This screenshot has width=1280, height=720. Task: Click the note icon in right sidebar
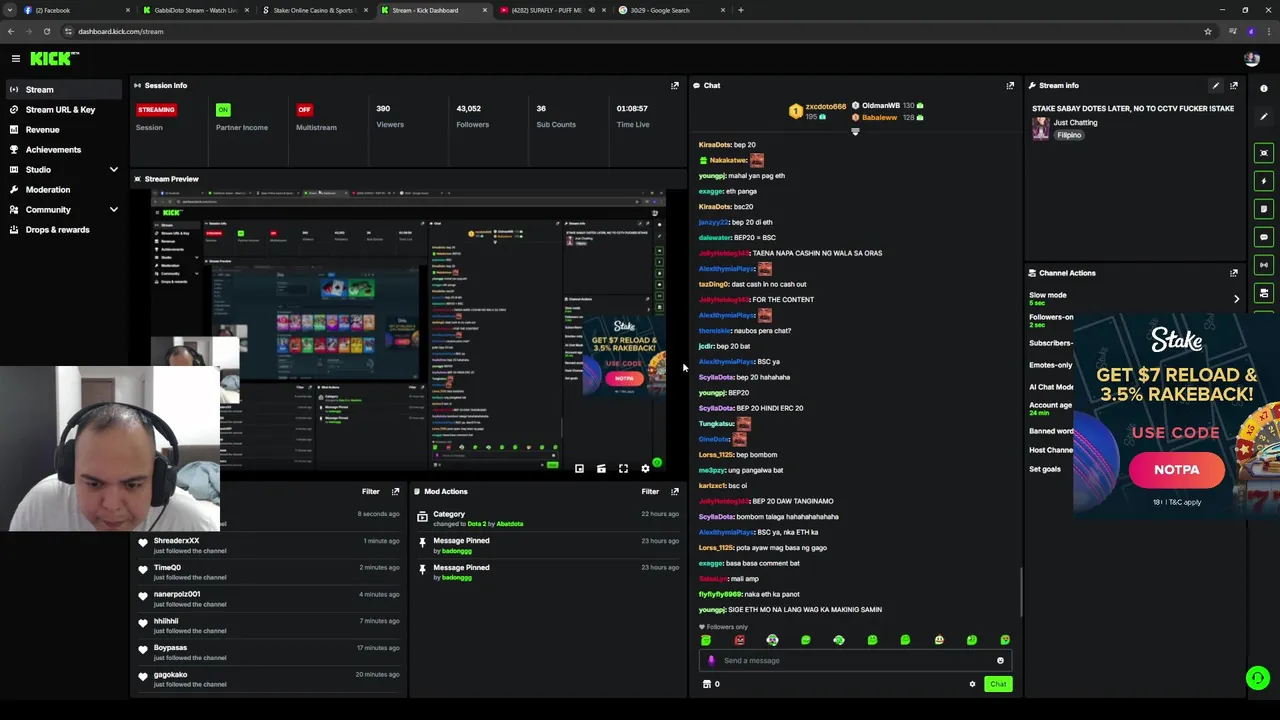[x=1264, y=209]
